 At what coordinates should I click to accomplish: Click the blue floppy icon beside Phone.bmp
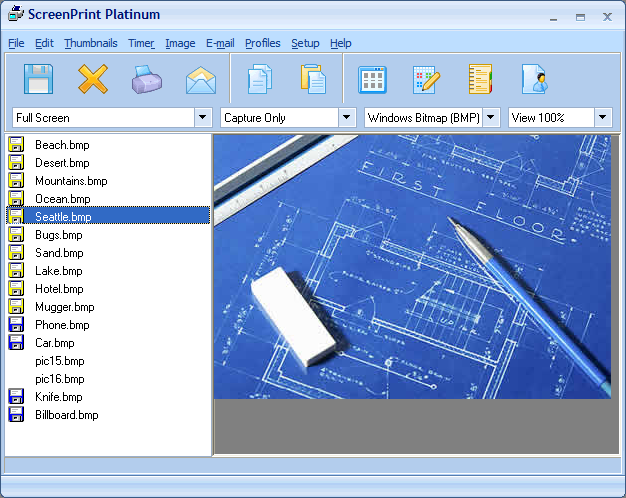(x=16, y=324)
